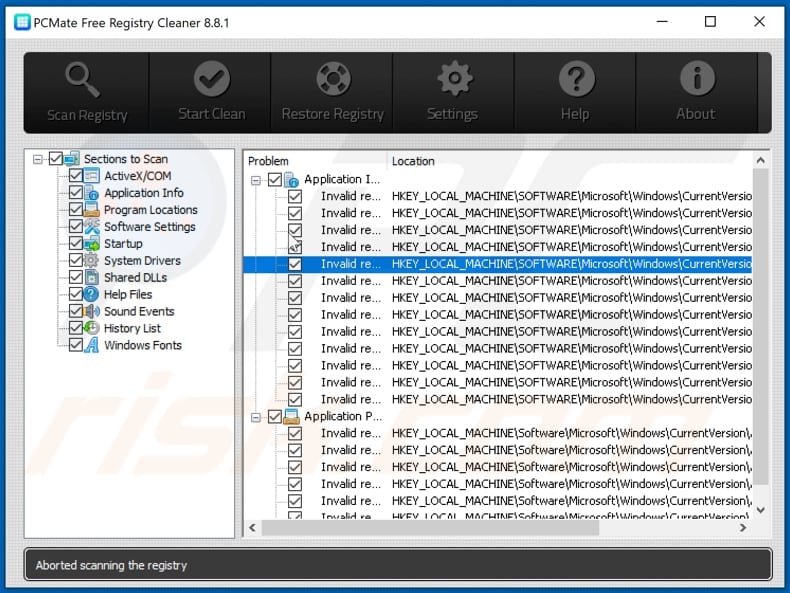This screenshot has height=593, width=790.
Task: Click the About label in toolbar
Action: 696,114
